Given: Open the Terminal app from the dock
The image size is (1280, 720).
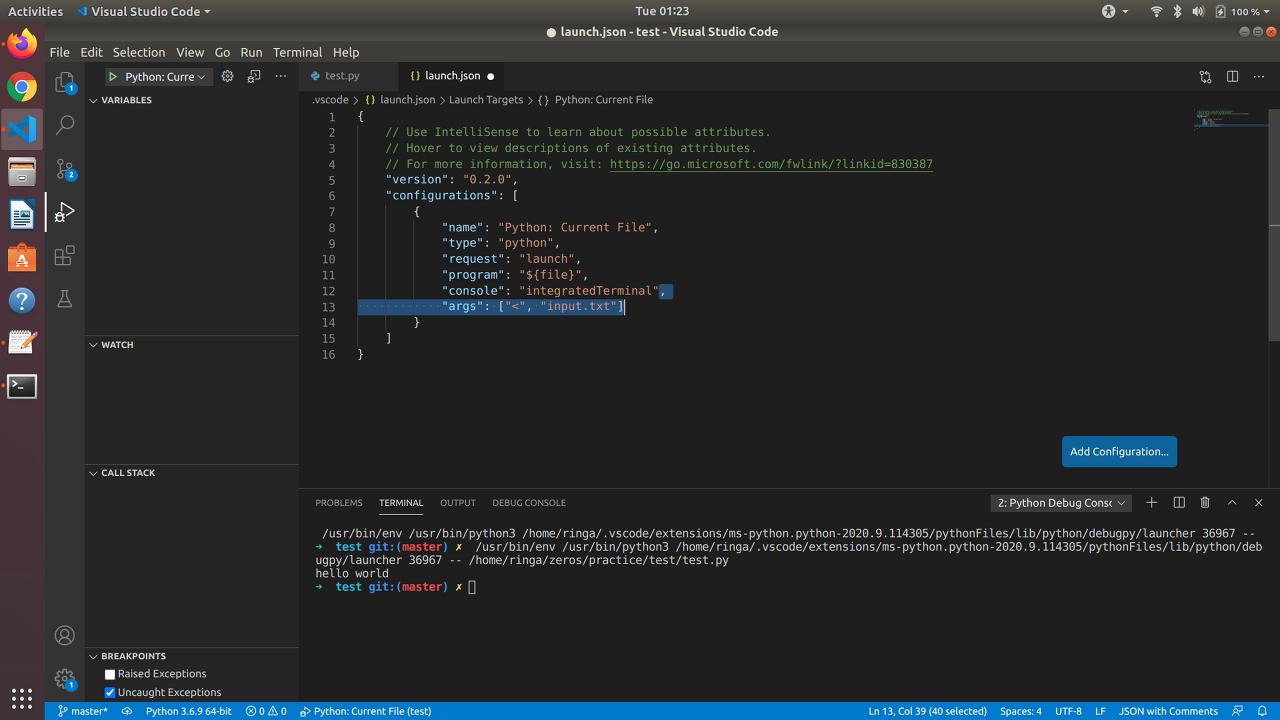Looking at the screenshot, I should point(22,386).
